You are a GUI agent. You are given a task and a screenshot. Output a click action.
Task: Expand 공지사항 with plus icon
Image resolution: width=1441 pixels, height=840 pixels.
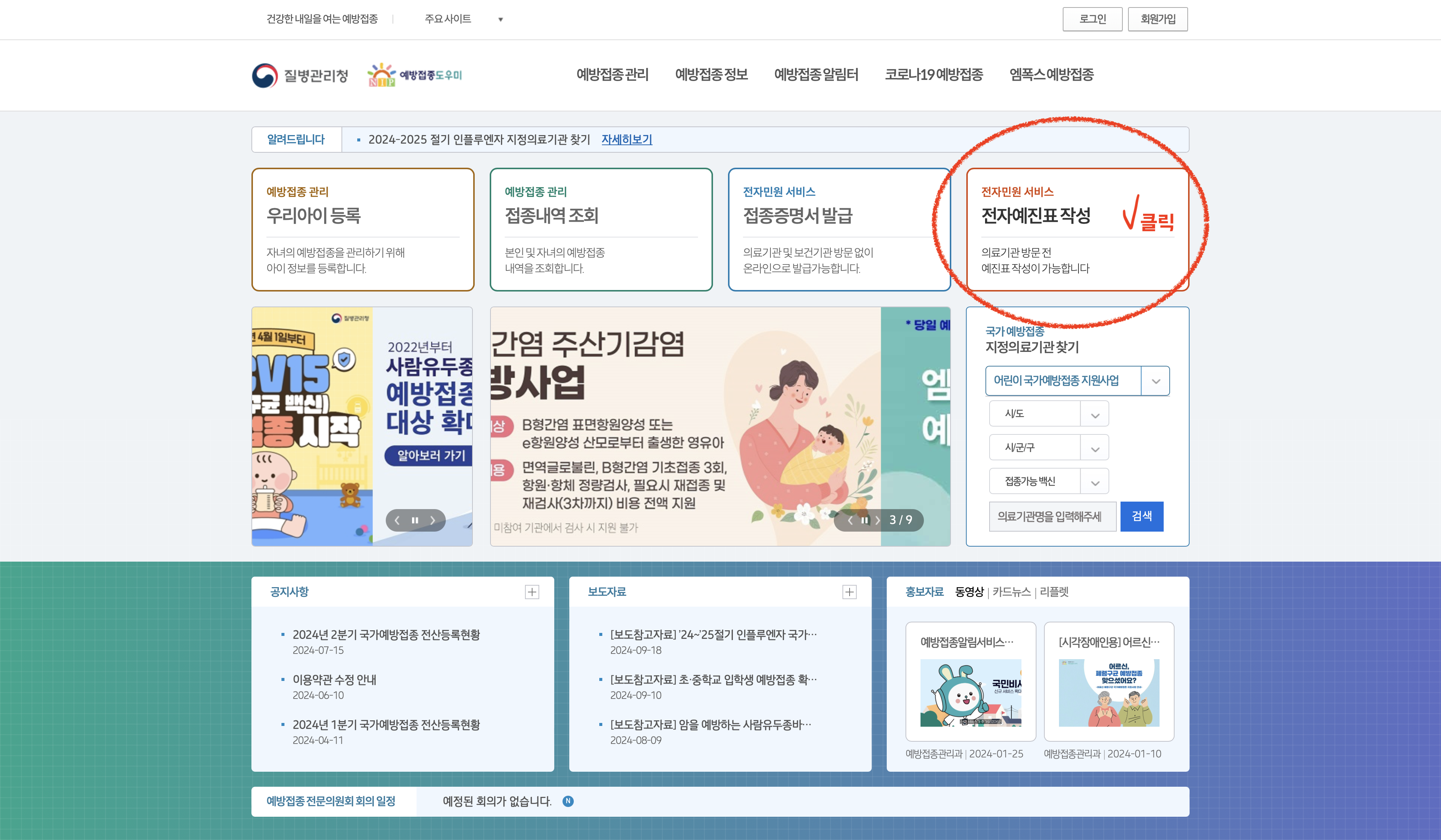click(x=532, y=592)
